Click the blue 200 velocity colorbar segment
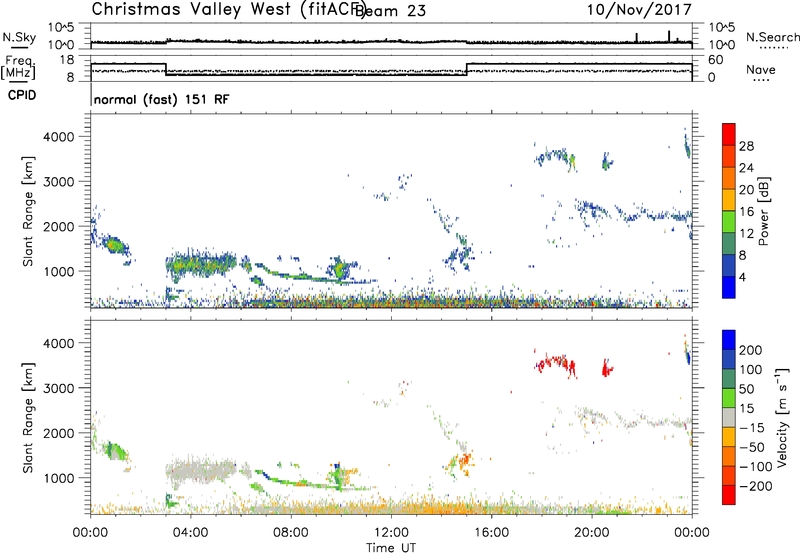This screenshot has height=554, width=800. 729,340
